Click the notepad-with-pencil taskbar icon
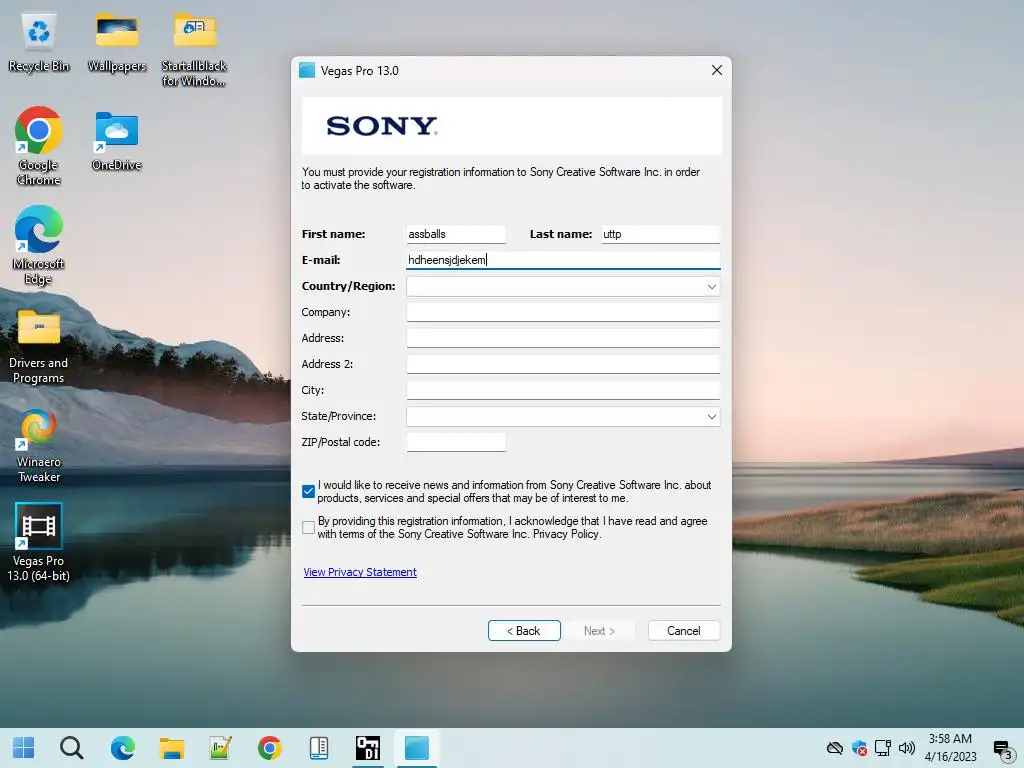This screenshot has width=1024, height=768. [220, 748]
